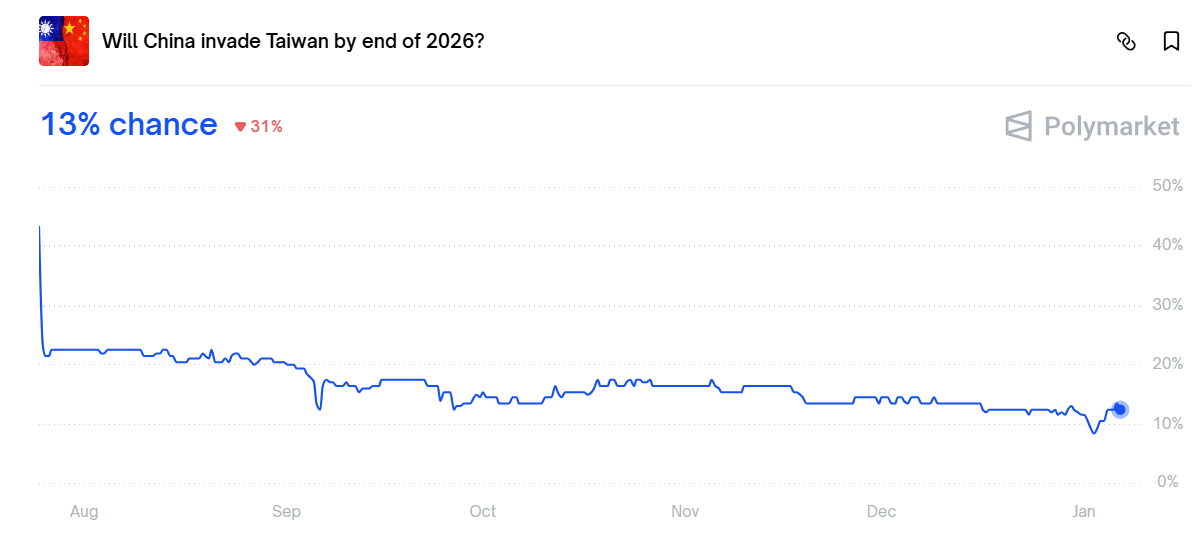Click the Dec label on time axis
Viewport: 1200px width, 547px height.
[881, 512]
